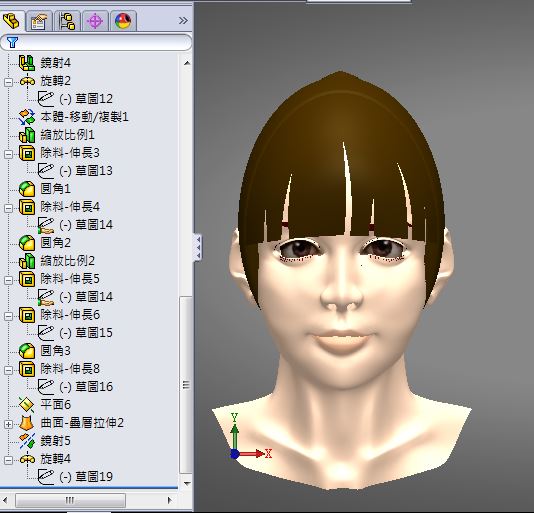Focus the feature tree filter field
Image resolution: width=534 pixels, height=513 pixels.
pos(96,43)
